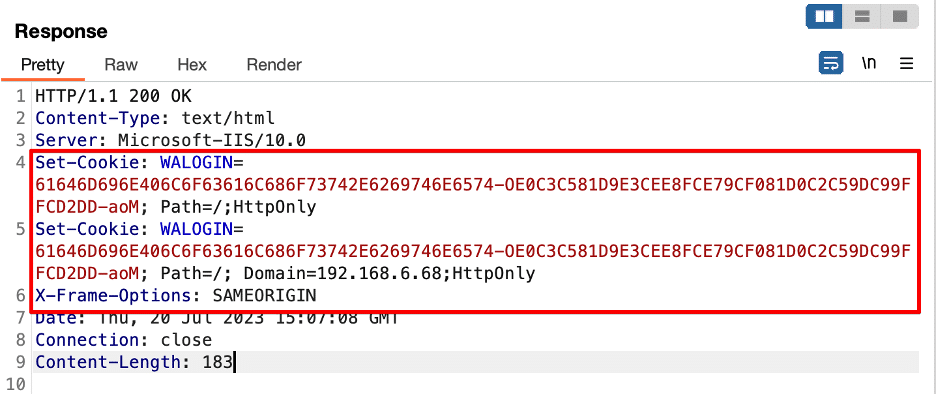Viewport: 936px width, 394px height.
Task: Select the top-bottom split layout icon
Action: 861,16
